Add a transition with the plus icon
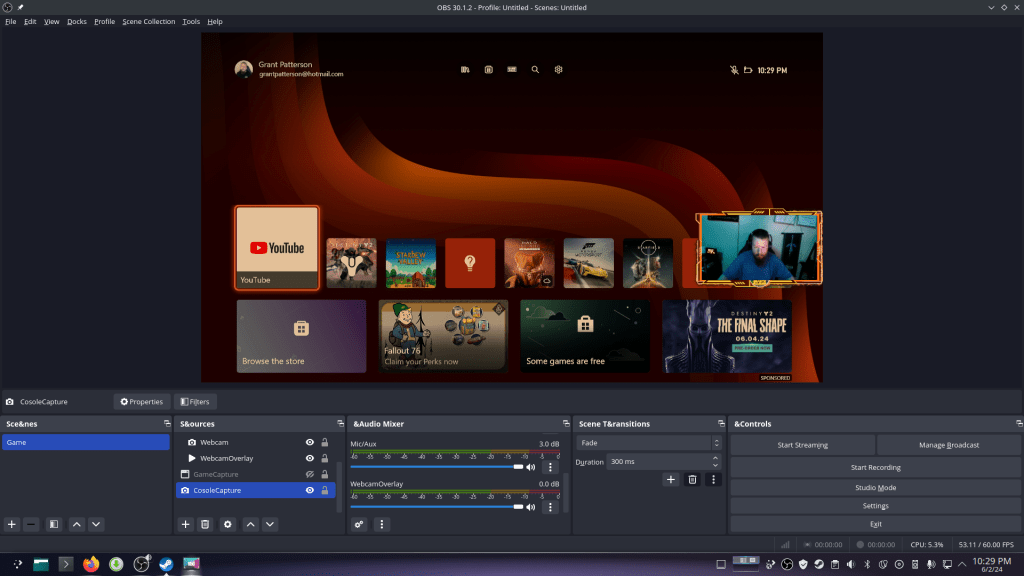The width and height of the screenshot is (1024, 576). pyautogui.click(x=671, y=480)
